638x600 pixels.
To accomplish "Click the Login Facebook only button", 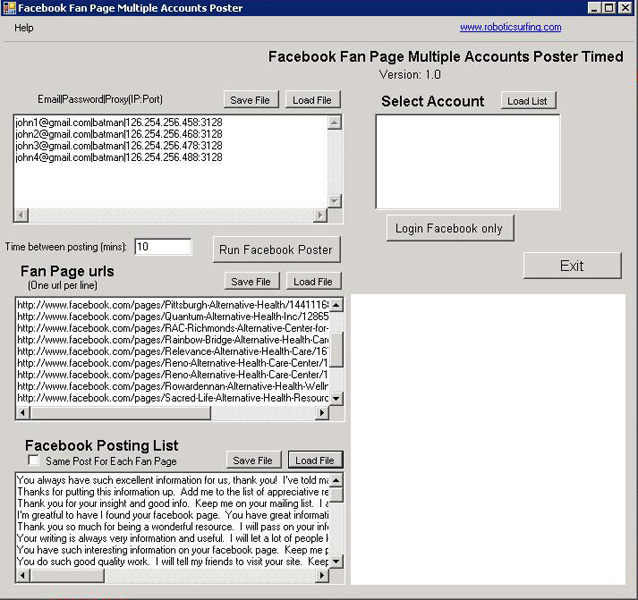I will click(x=450, y=228).
